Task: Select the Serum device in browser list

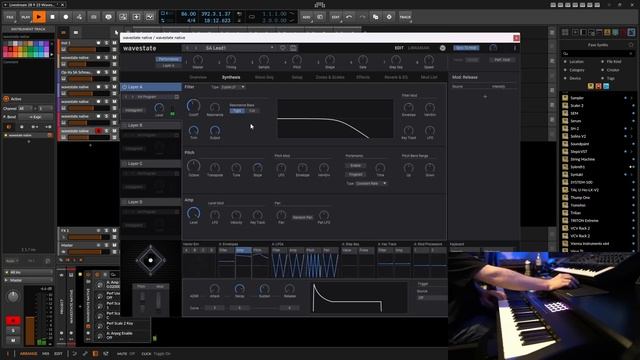Action: tap(576, 121)
